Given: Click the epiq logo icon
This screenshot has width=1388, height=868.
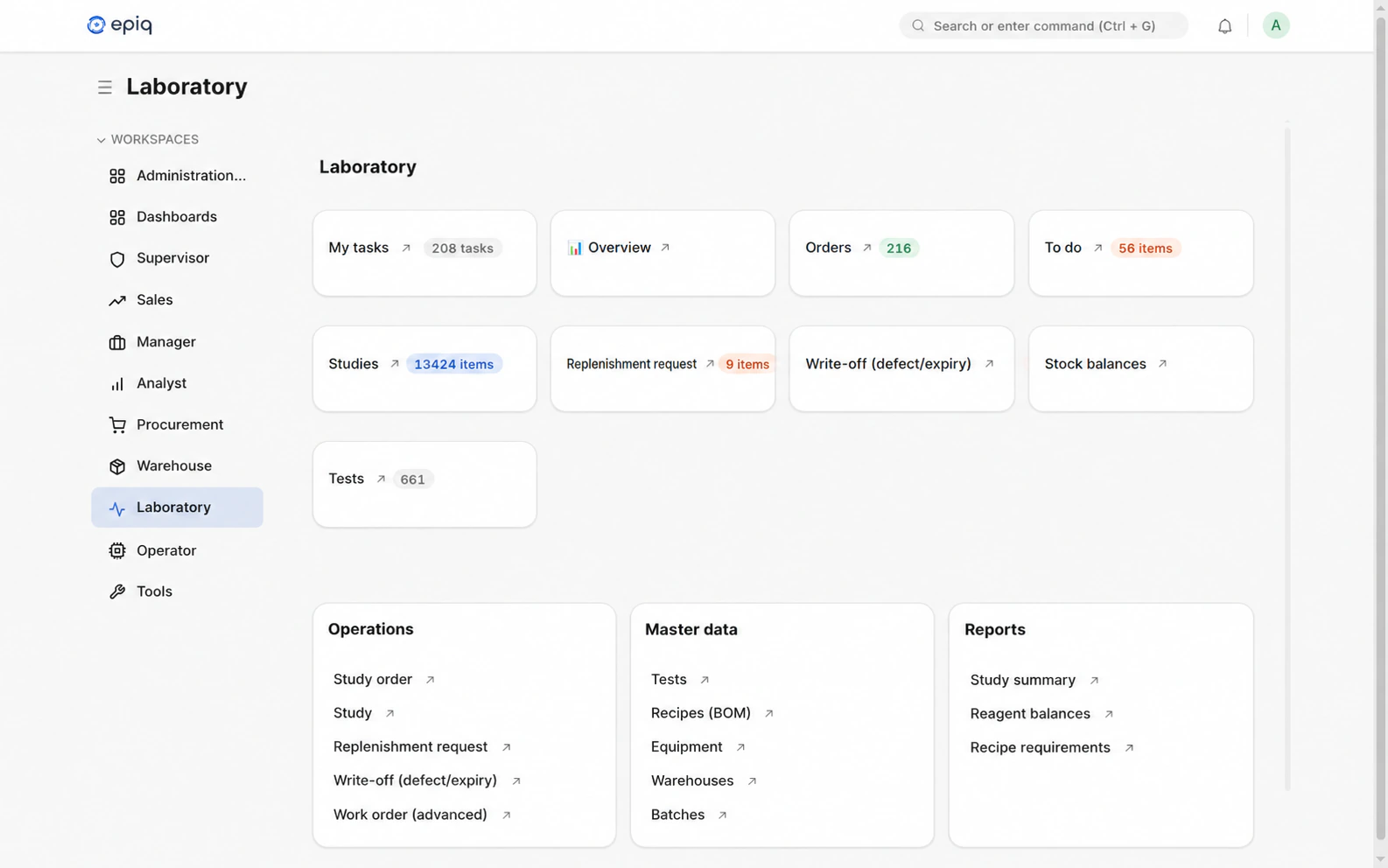Looking at the screenshot, I should [96, 25].
